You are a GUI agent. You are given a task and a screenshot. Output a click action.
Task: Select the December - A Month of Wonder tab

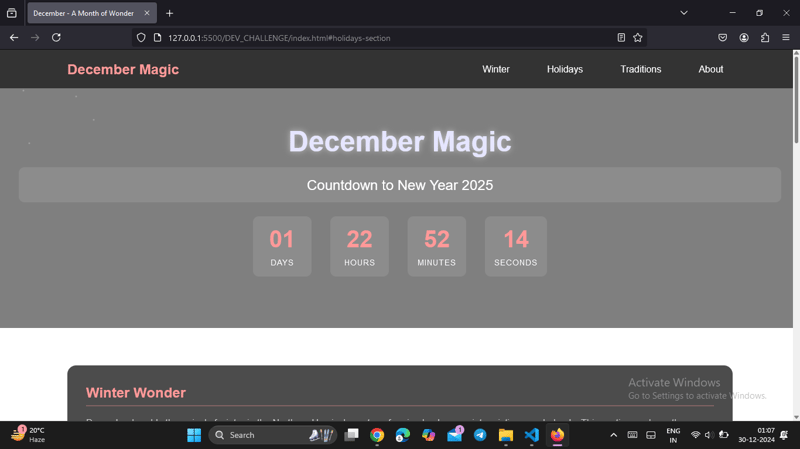pos(92,13)
